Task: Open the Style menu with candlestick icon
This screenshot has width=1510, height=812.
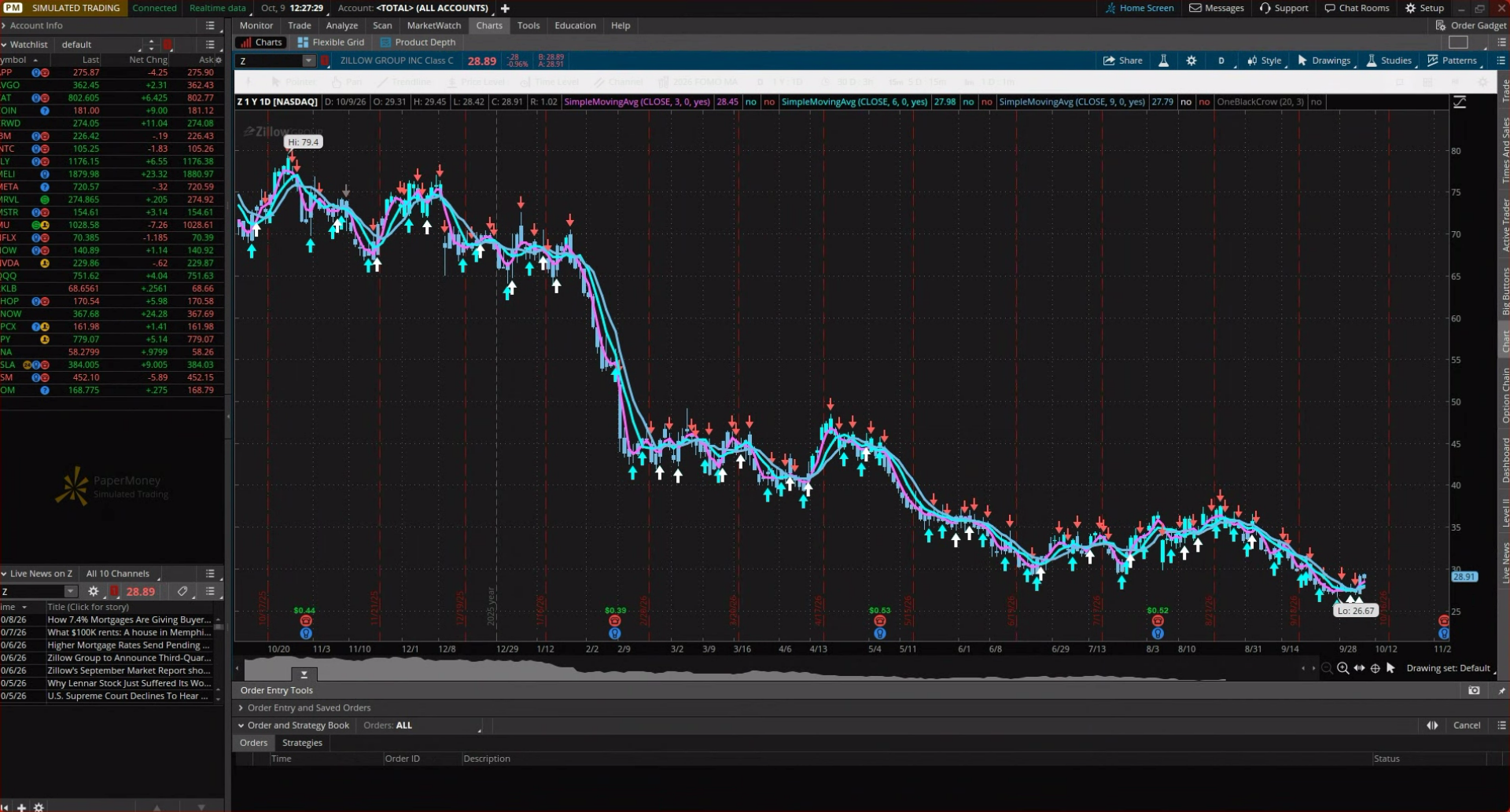Action: point(1264,61)
